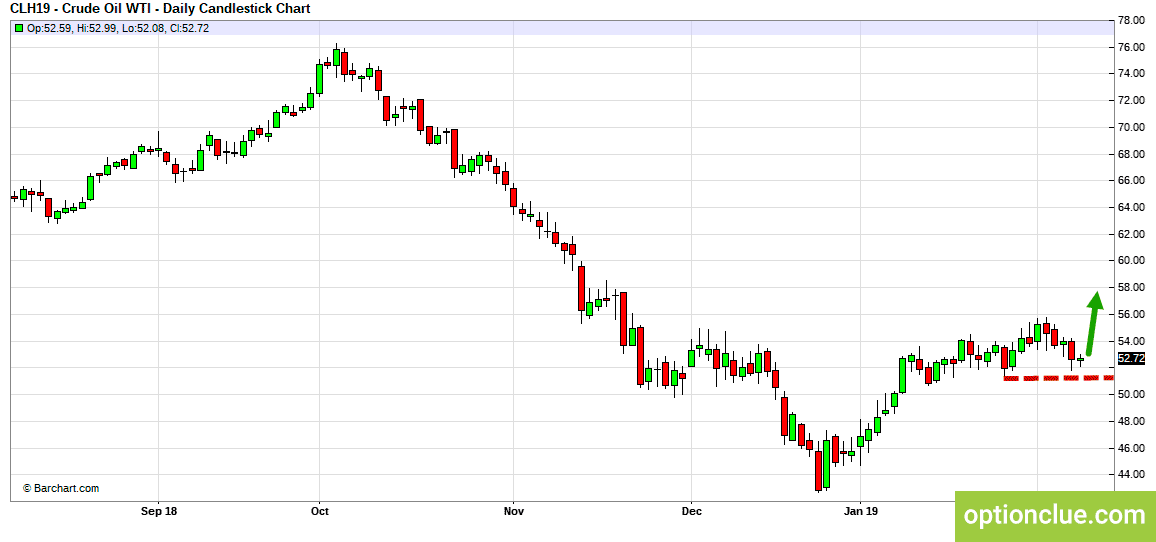
Task: Click the 76.00 price axis label
Action: [1132, 47]
